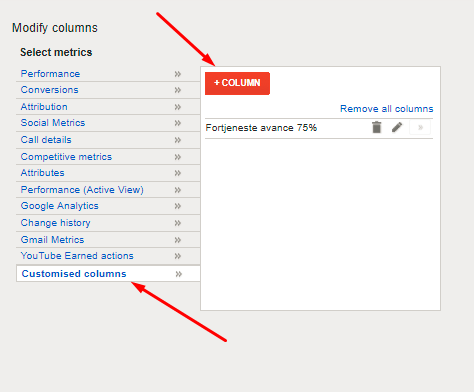Remove all columns link
Screen dimensions: 474x392
tap(387, 109)
